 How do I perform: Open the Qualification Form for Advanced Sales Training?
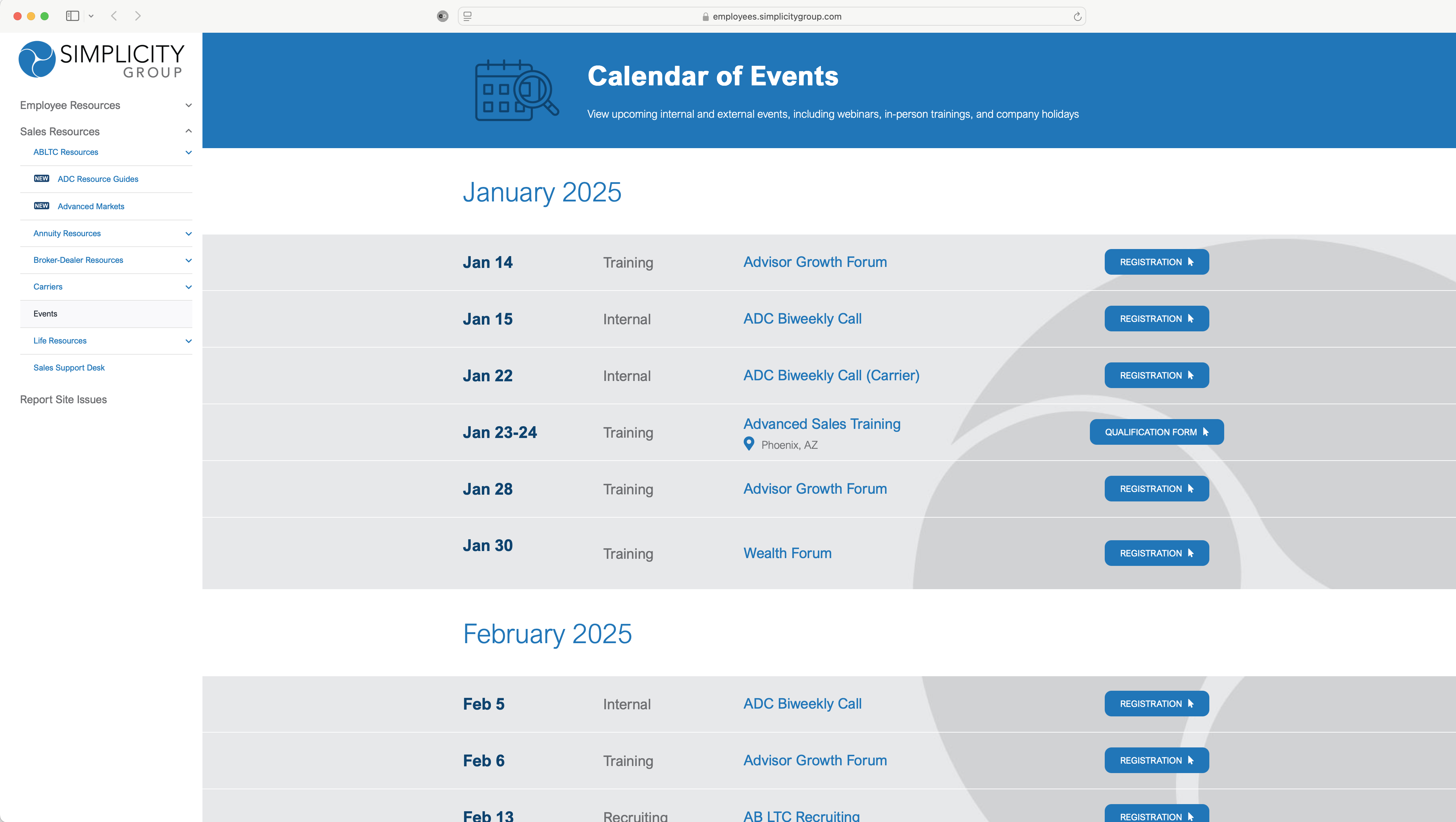point(1156,432)
